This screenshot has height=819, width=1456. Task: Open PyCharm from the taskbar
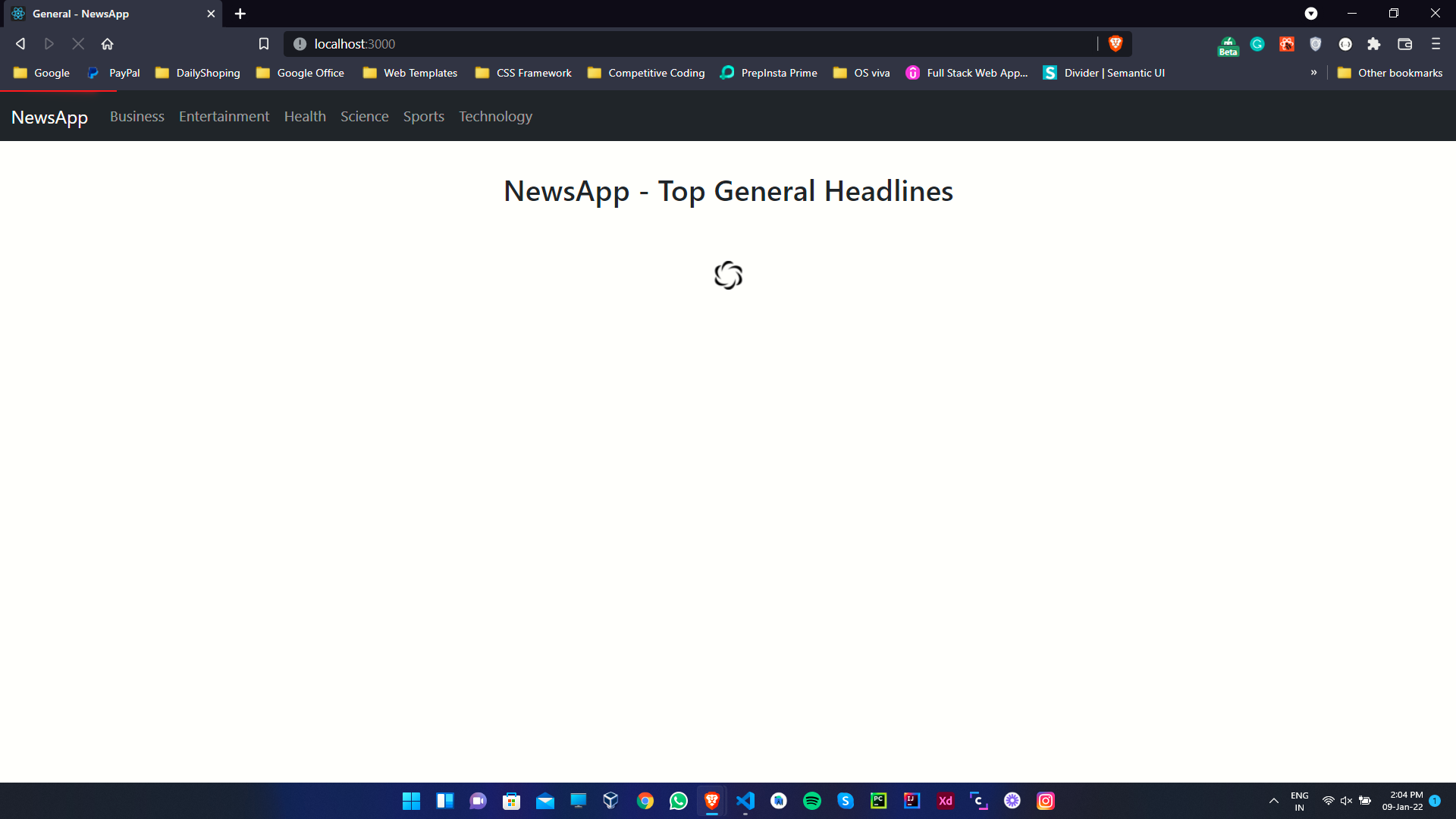click(x=878, y=801)
